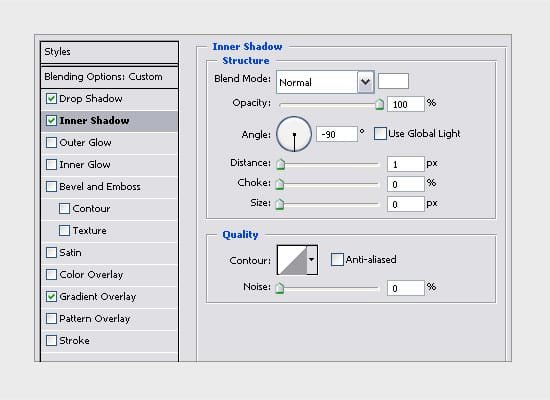Click the Size value field
The width and height of the screenshot is (550, 400).
pyautogui.click(x=406, y=204)
